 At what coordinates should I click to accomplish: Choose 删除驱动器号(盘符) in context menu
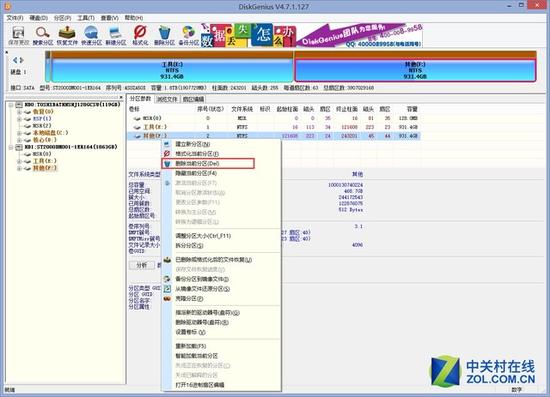point(202,322)
